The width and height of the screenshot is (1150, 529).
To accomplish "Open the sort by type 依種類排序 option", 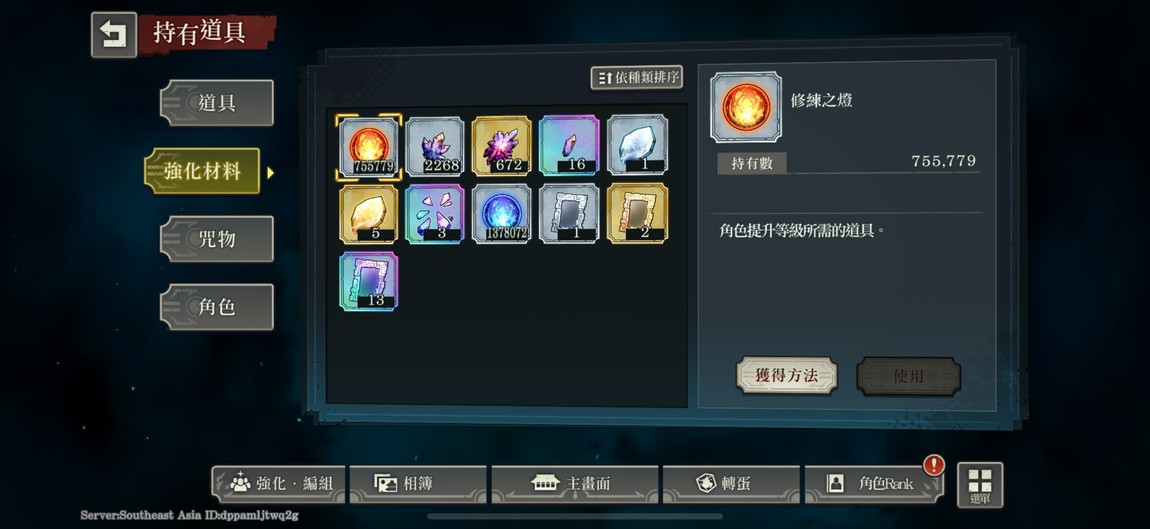I will click(637, 78).
